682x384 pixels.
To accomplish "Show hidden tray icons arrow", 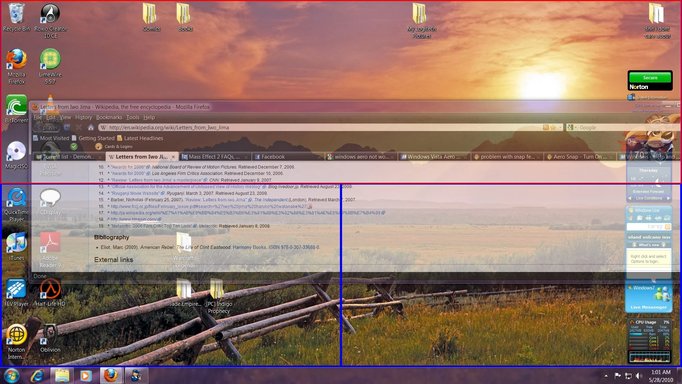I will (606, 376).
